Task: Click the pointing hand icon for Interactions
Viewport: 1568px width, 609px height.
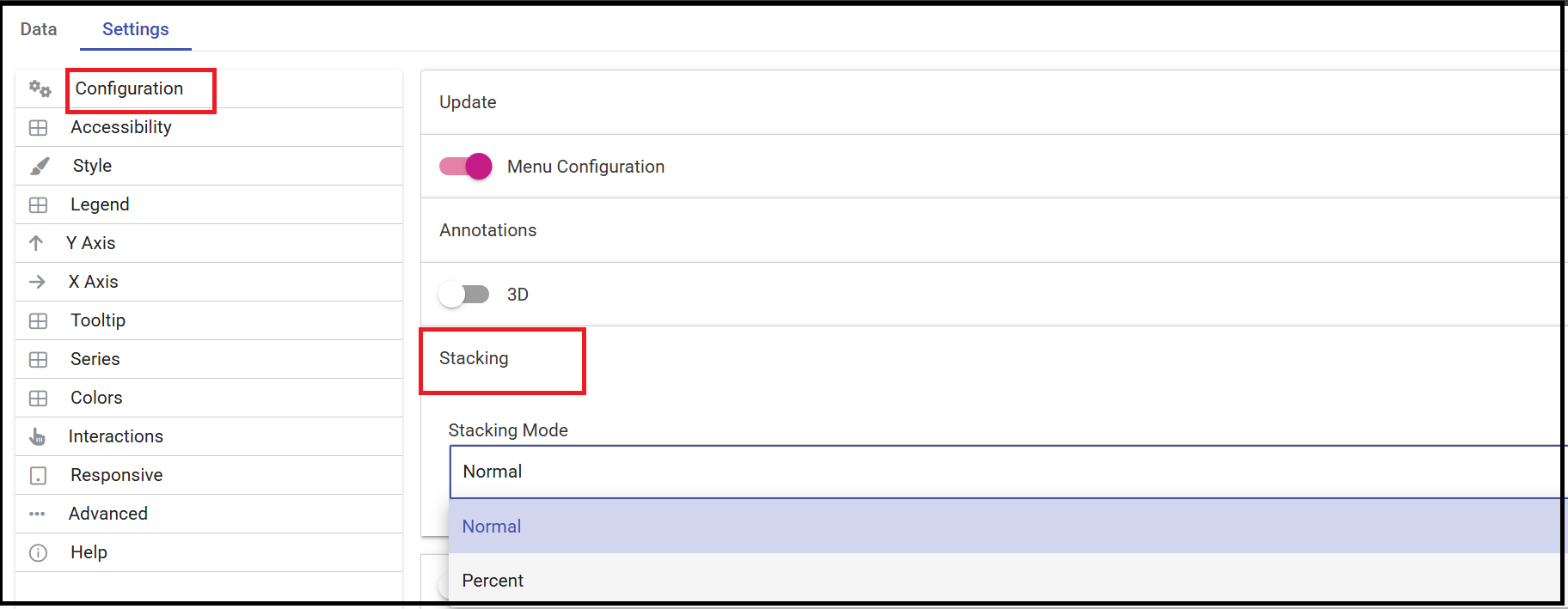Action: pos(37,436)
